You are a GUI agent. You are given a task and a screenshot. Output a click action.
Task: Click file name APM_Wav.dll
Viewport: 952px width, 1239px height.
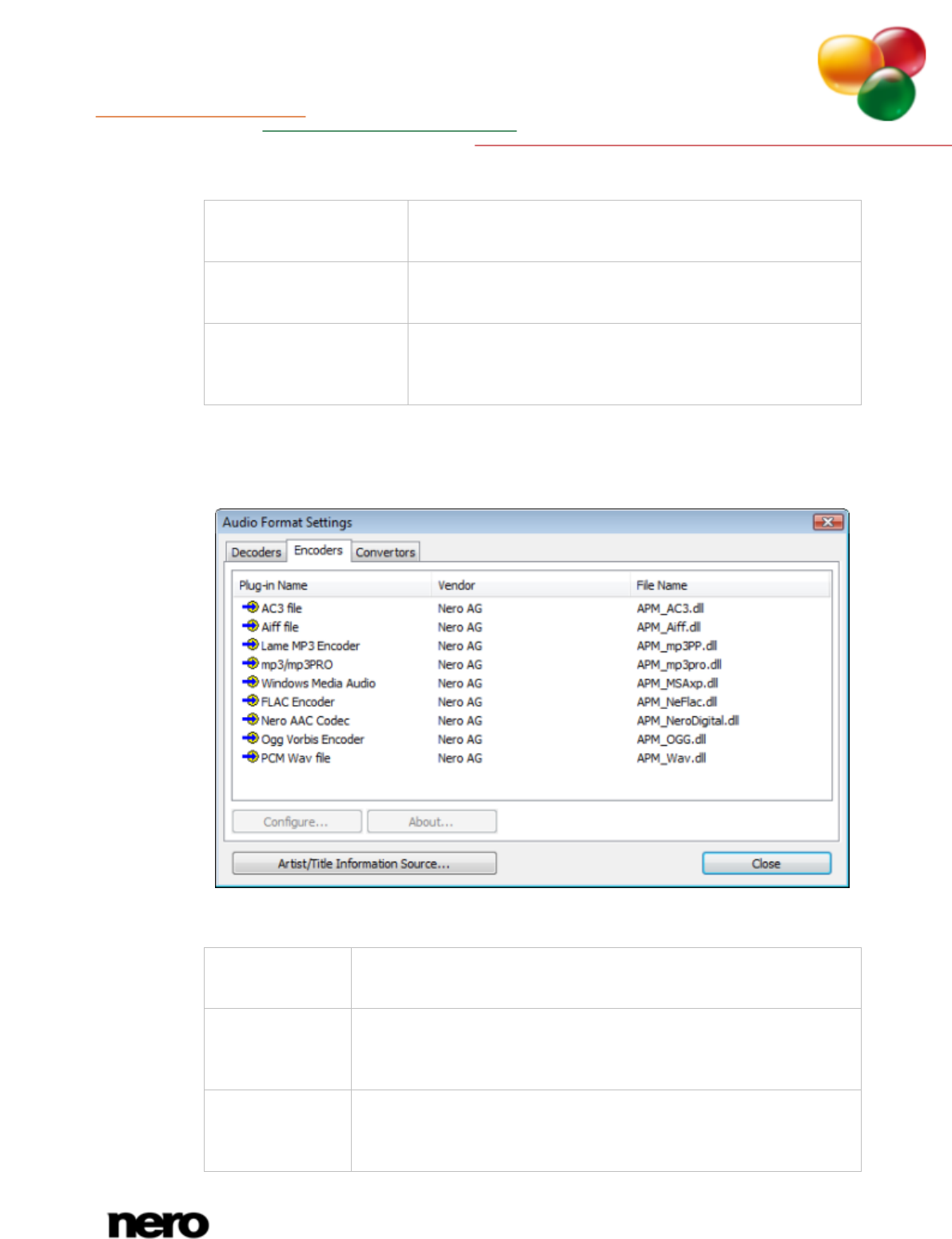(x=671, y=758)
